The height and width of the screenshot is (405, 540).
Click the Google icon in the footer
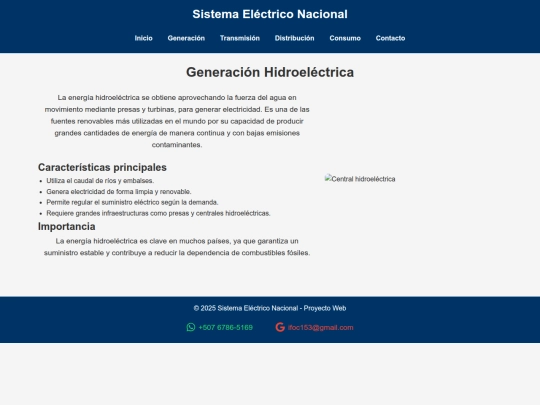pos(280,327)
